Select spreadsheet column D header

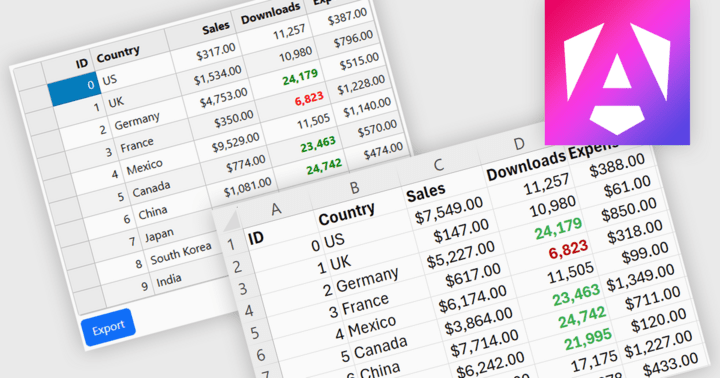coord(519,144)
